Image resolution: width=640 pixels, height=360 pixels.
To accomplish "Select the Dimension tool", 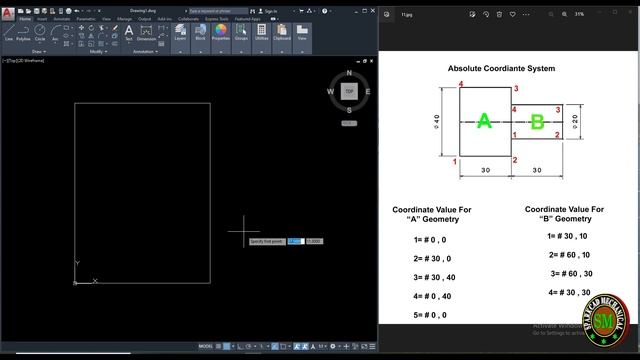I will pos(146,33).
